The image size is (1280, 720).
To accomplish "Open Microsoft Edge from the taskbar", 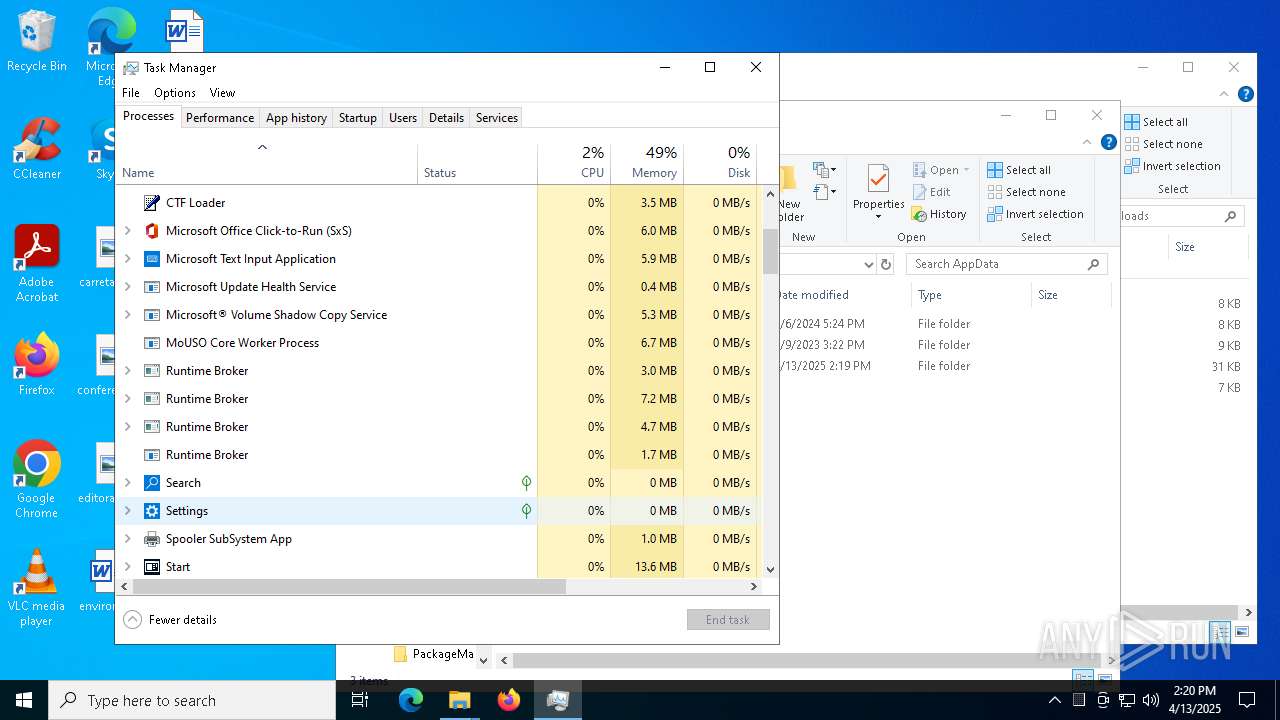I will [x=411, y=700].
